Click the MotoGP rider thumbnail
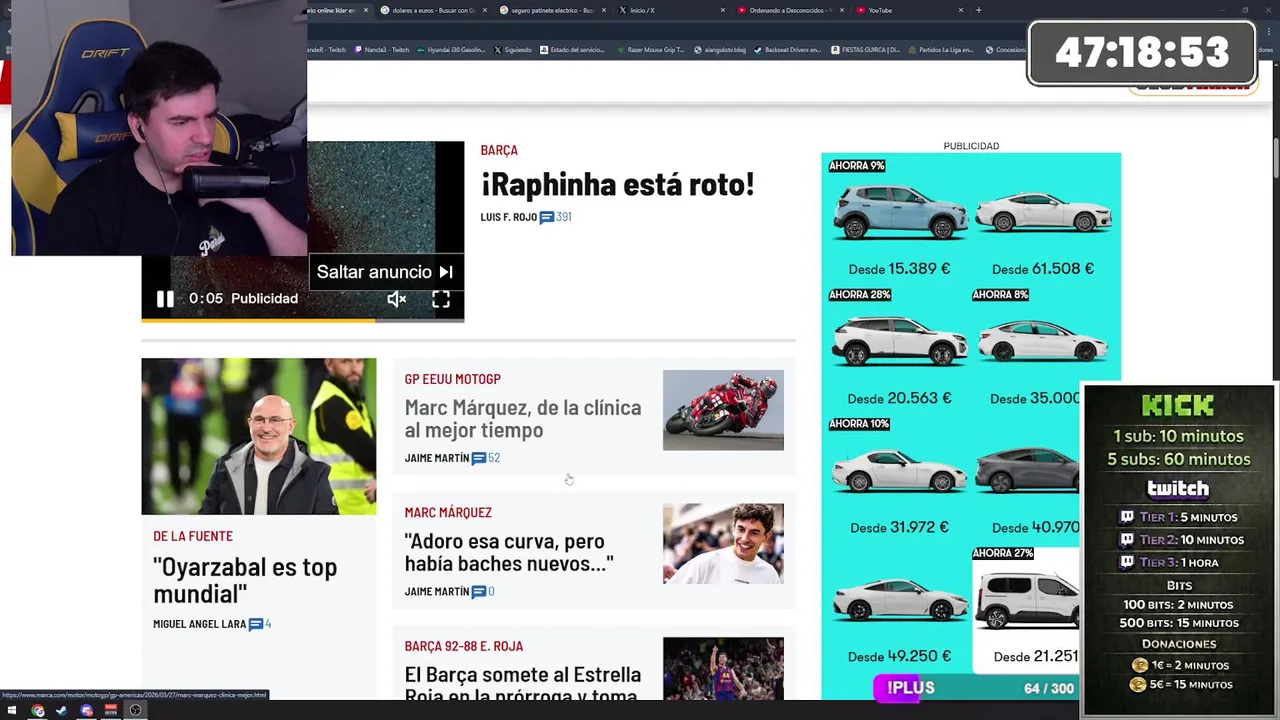This screenshot has width=1280, height=720. (x=723, y=410)
